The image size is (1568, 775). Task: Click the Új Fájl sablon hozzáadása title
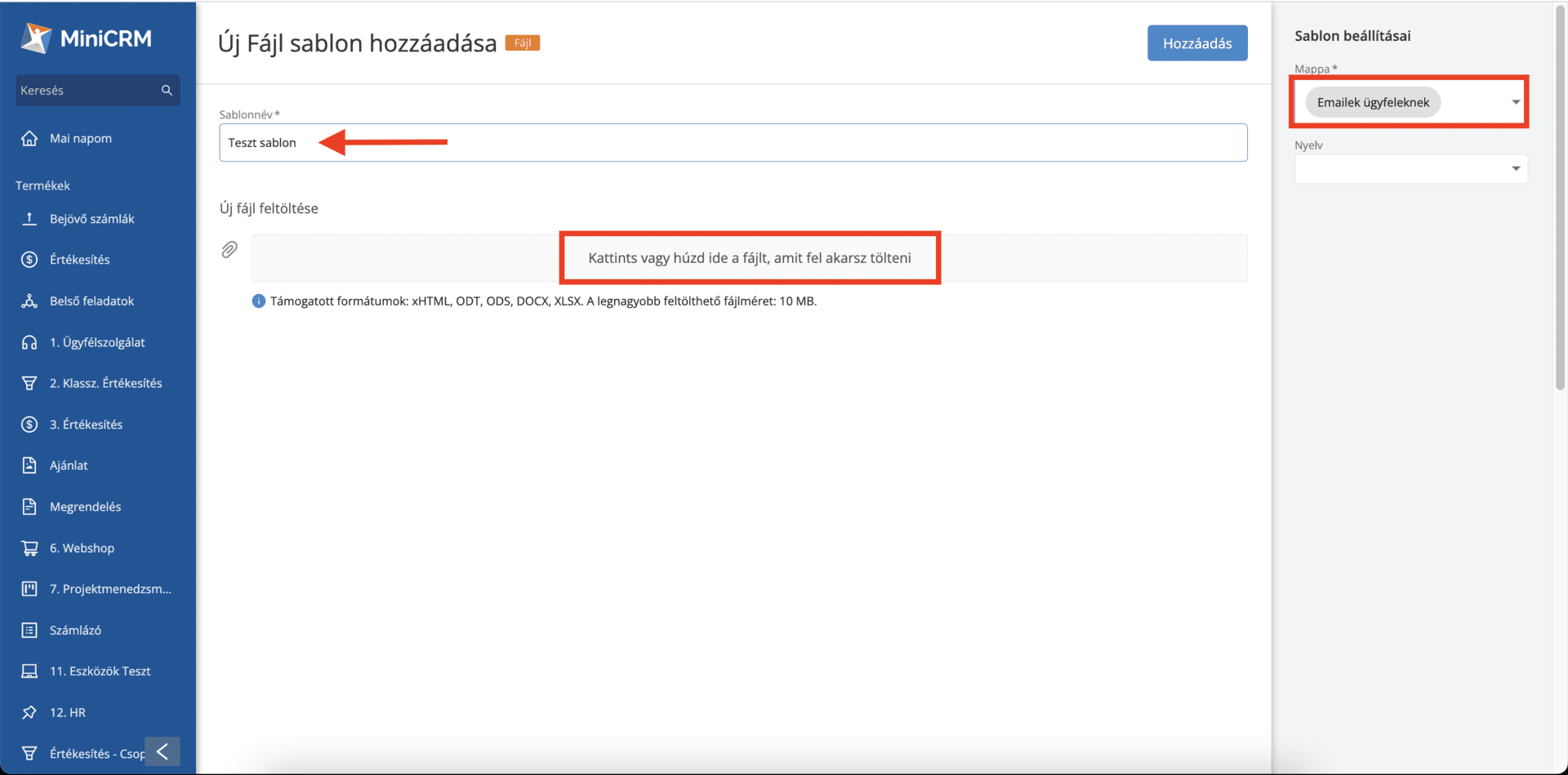(x=357, y=43)
